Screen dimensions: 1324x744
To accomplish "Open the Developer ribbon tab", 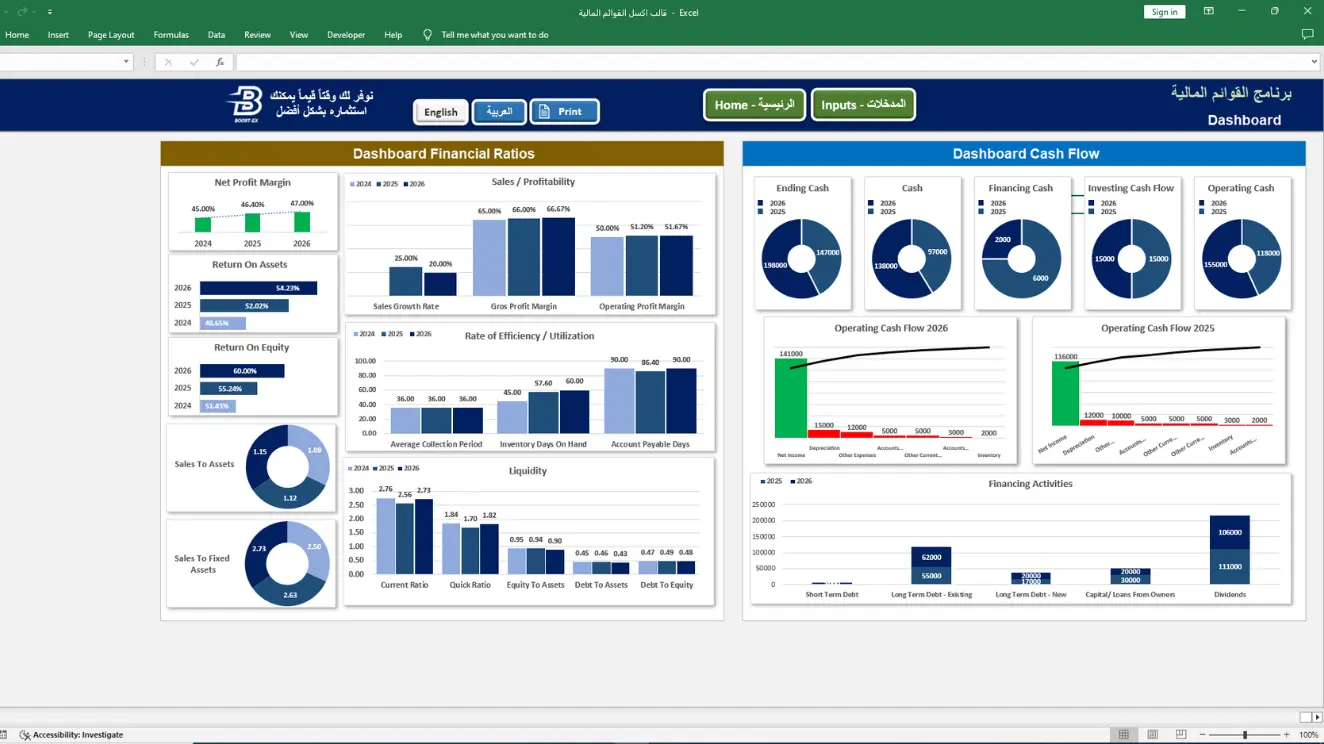I will pos(346,34).
